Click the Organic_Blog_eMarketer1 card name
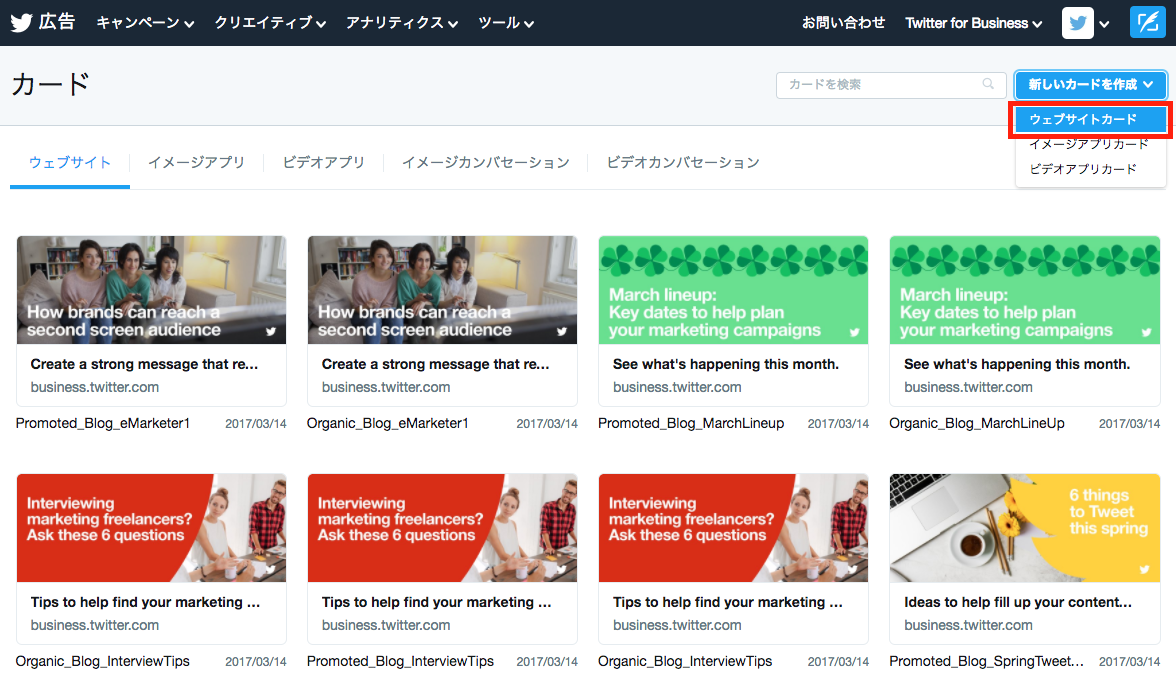This screenshot has width=1176, height=694. pos(388,423)
